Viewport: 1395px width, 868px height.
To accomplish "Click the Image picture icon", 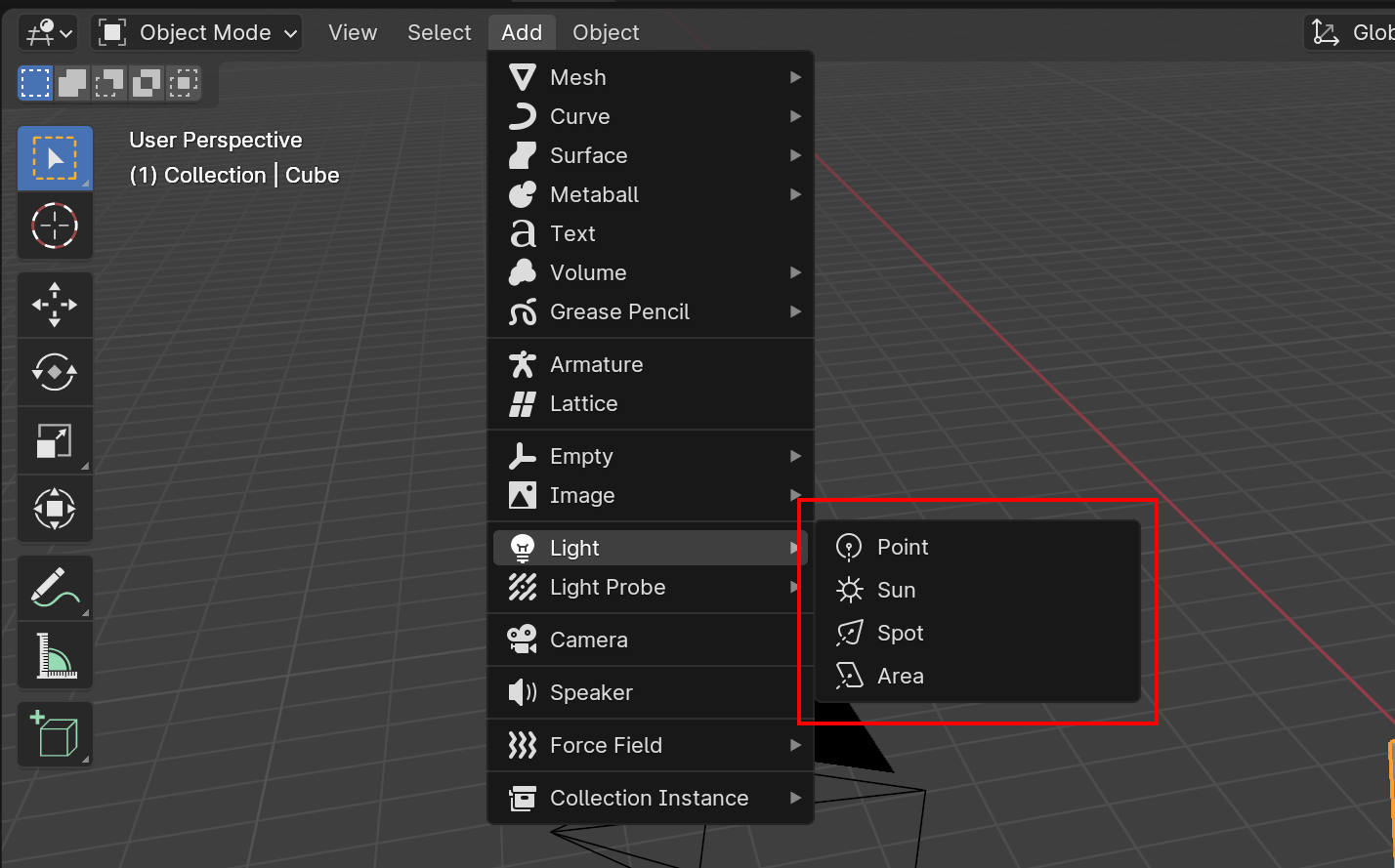I will point(523,495).
